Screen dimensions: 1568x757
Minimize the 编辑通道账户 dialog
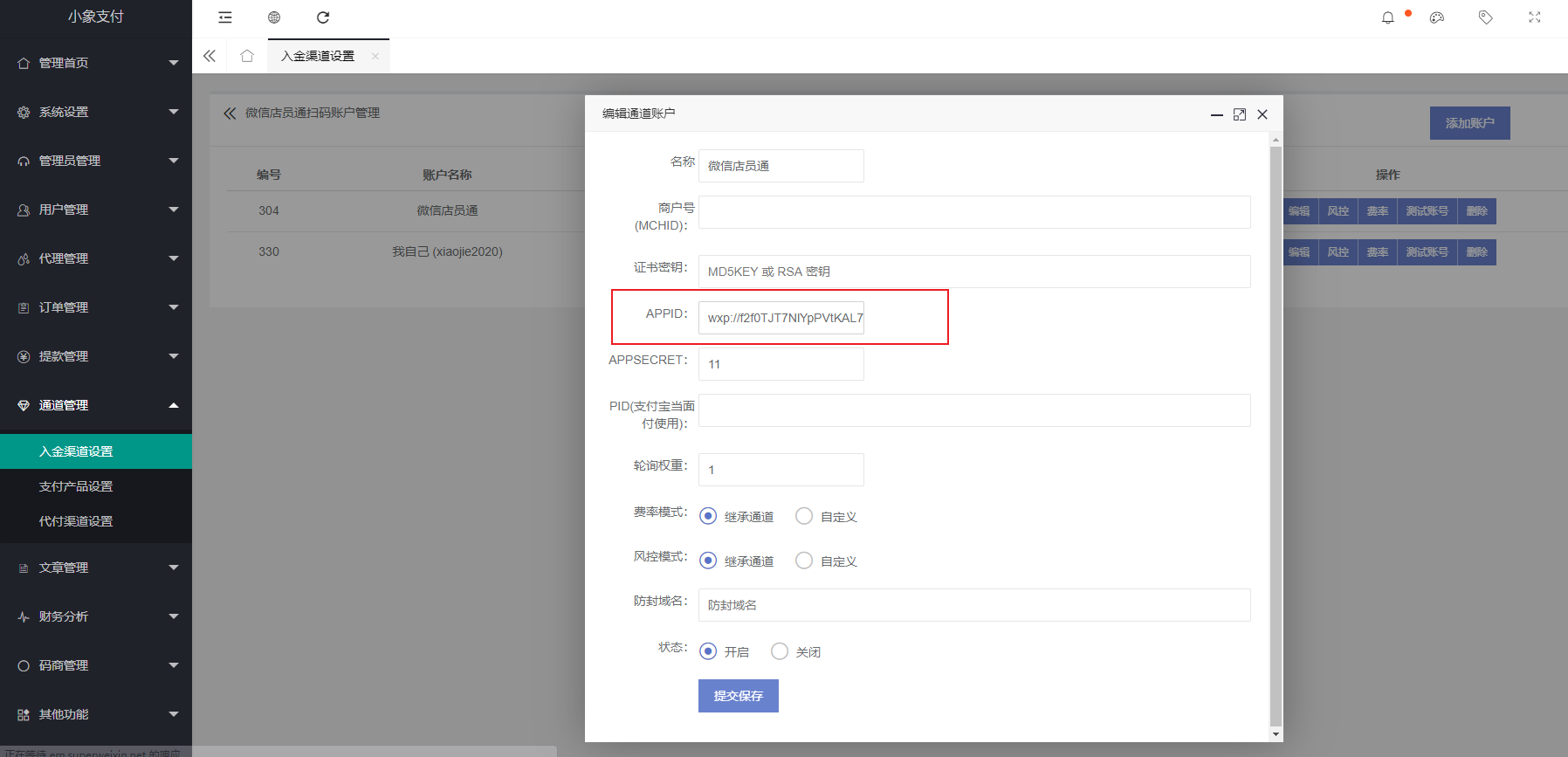tap(1216, 114)
